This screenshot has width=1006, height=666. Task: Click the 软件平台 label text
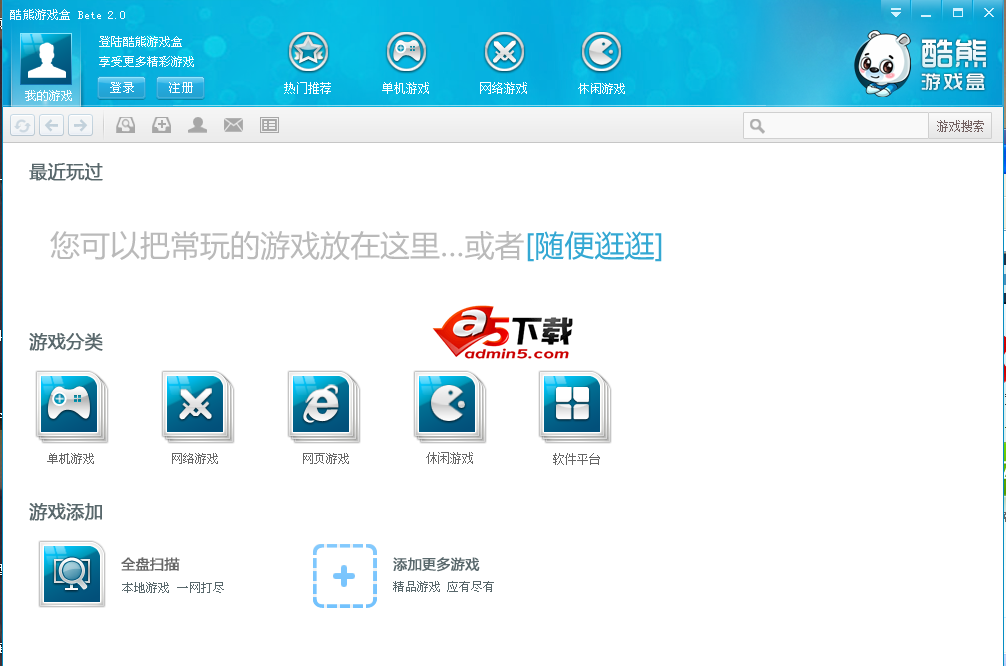[x=576, y=459]
